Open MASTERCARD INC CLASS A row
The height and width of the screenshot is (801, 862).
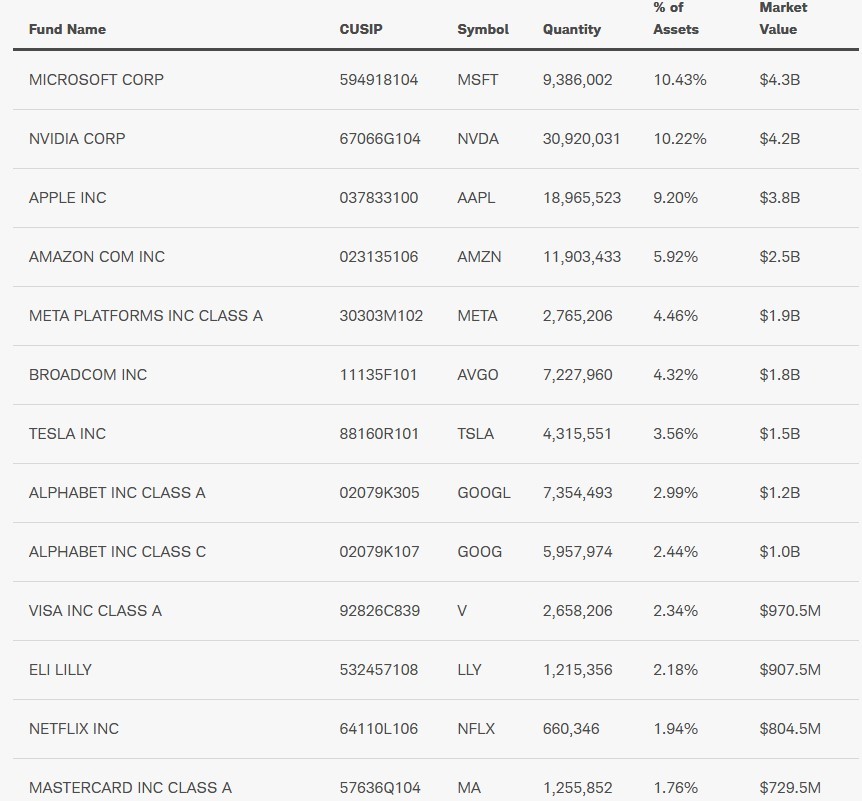click(x=130, y=787)
